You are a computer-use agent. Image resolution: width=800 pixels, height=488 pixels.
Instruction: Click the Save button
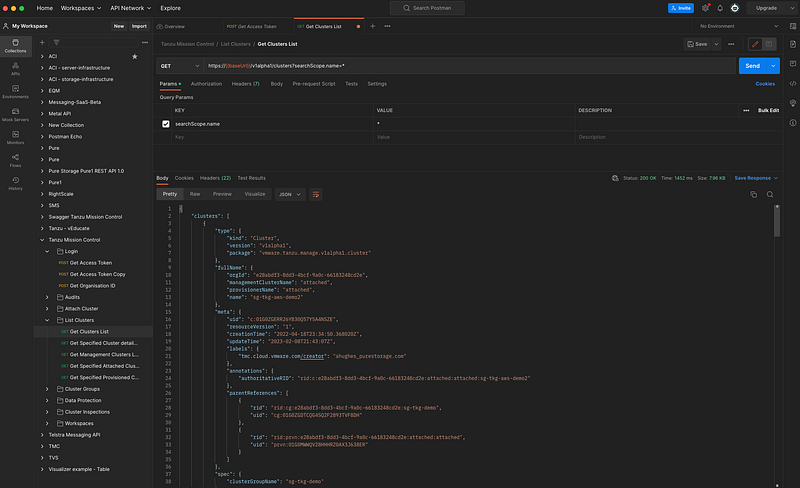697,44
